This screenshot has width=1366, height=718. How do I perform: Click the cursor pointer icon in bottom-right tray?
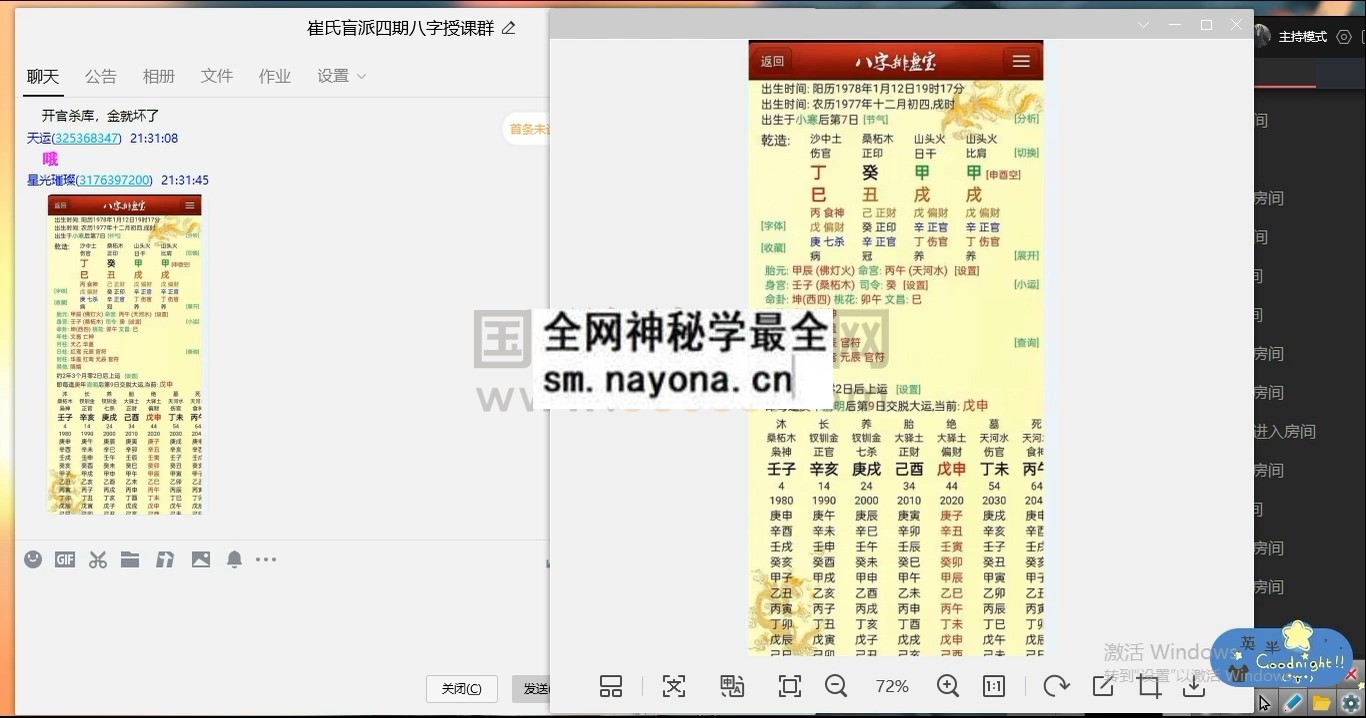pos(1265,704)
